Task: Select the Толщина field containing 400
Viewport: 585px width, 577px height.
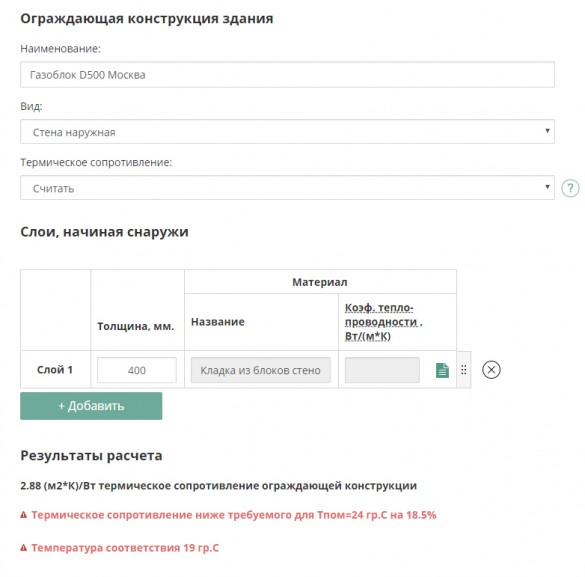Action: (x=137, y=370)
